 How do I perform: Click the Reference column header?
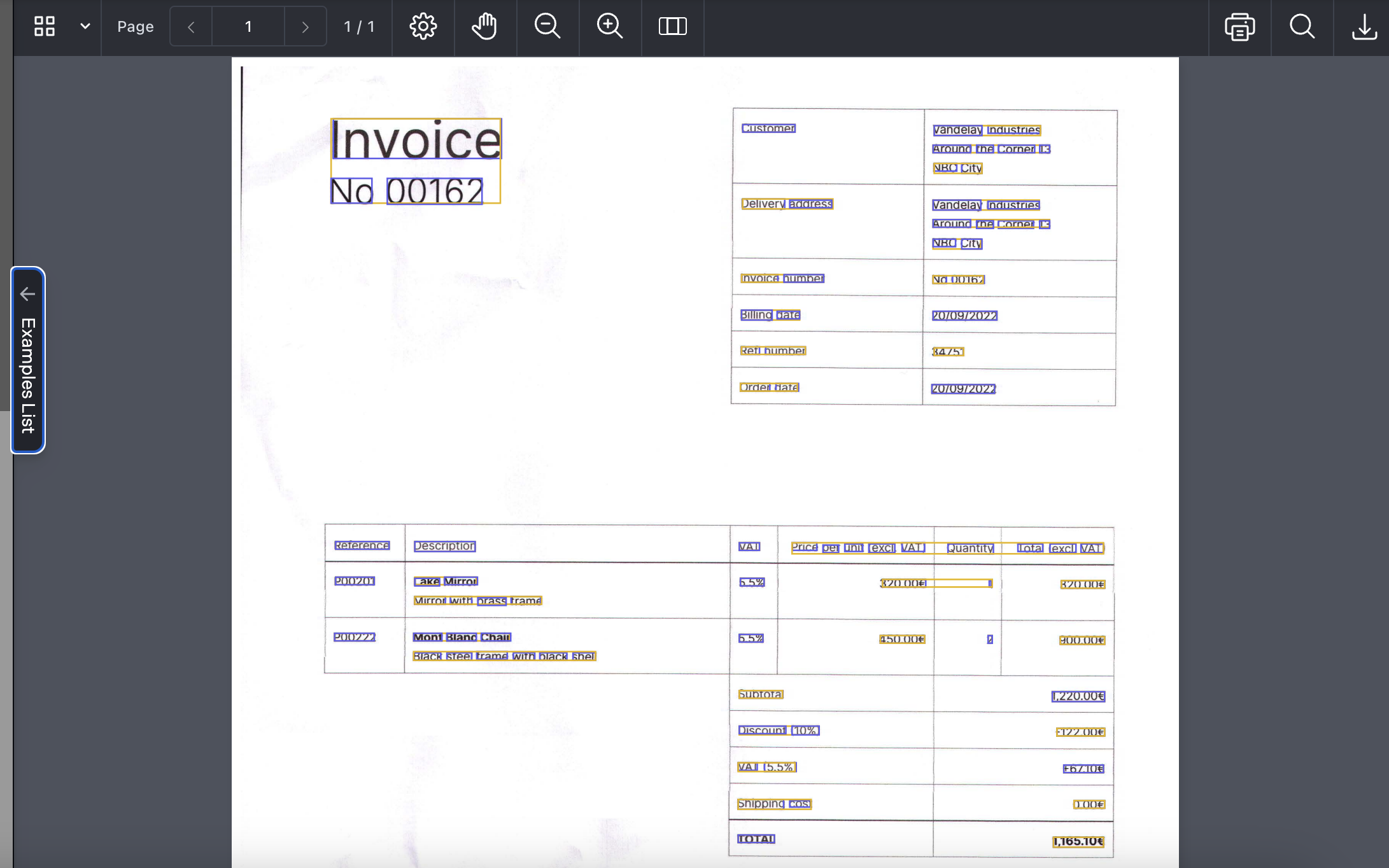coord(362,545)
